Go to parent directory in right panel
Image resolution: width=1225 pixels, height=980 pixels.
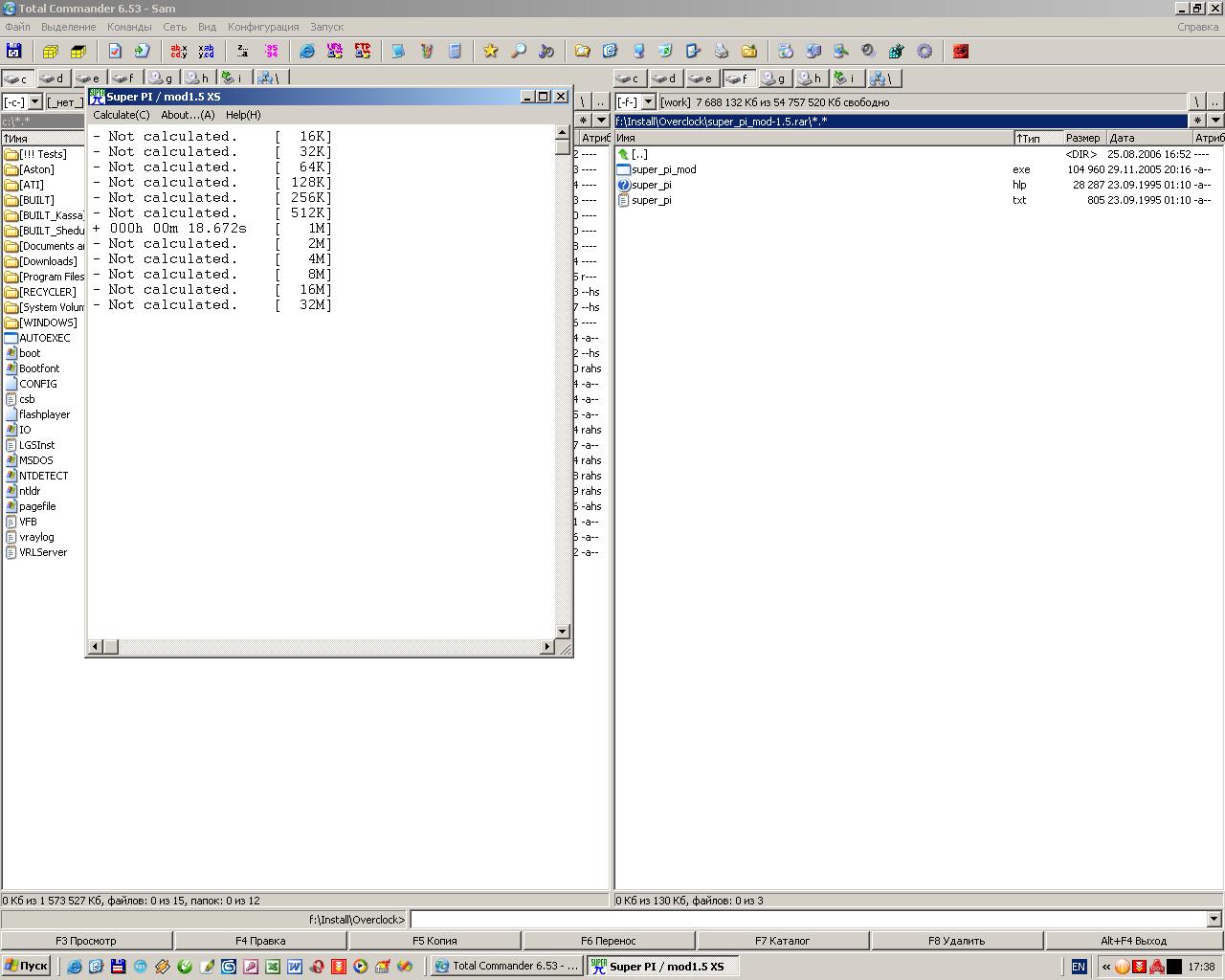click(x=1215, y=101)
